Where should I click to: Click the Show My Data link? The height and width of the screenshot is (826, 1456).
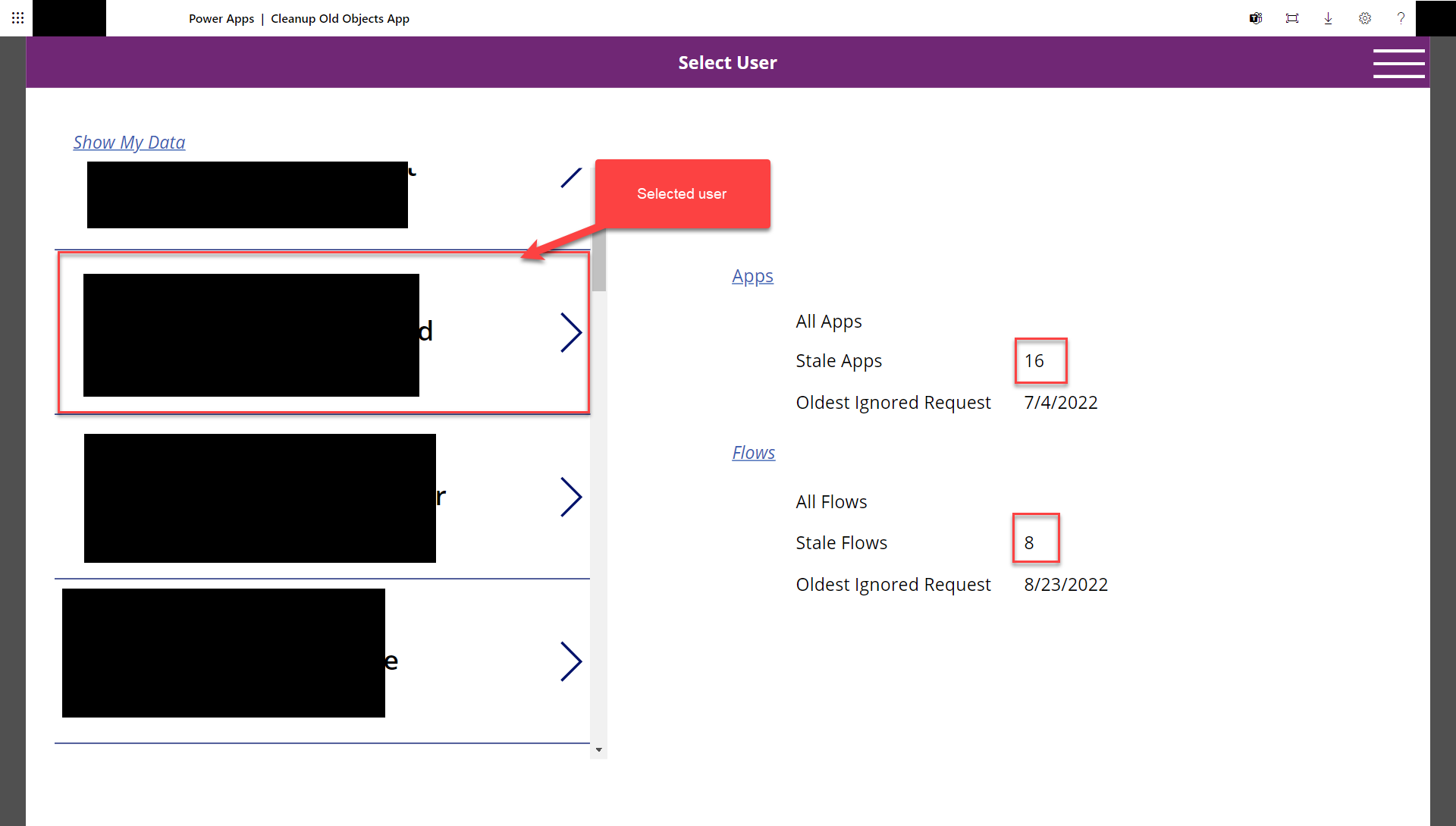point(129,143)
